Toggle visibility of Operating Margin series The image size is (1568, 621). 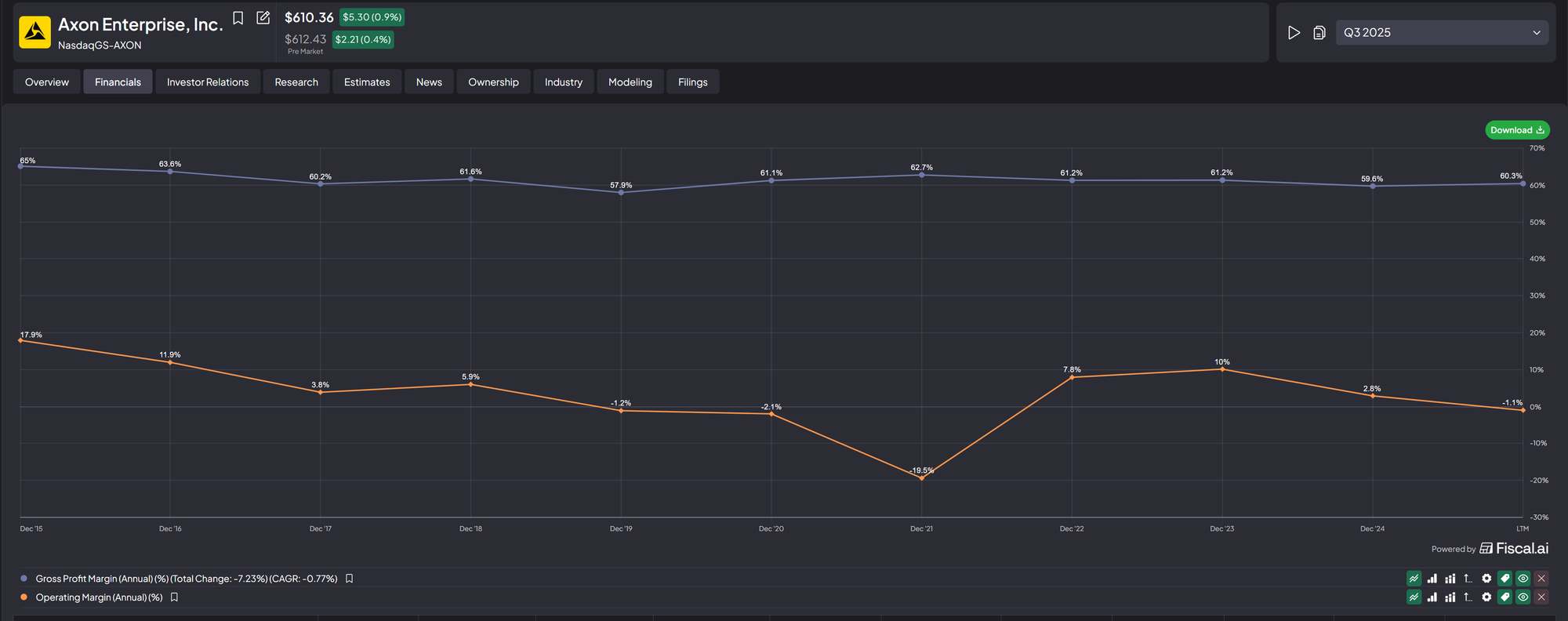[1523, 597]
